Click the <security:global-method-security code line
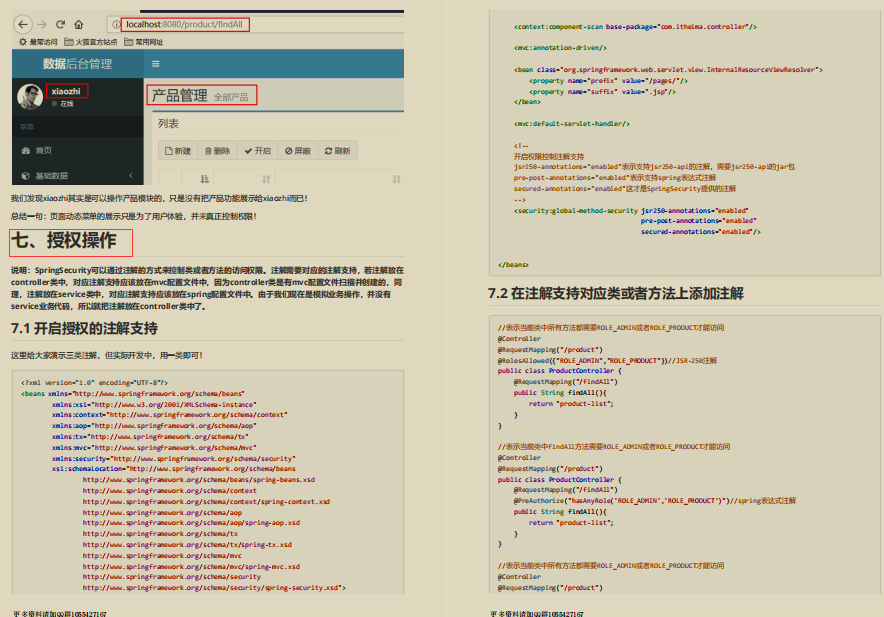 pyautogui.click(x=631, y=210)
